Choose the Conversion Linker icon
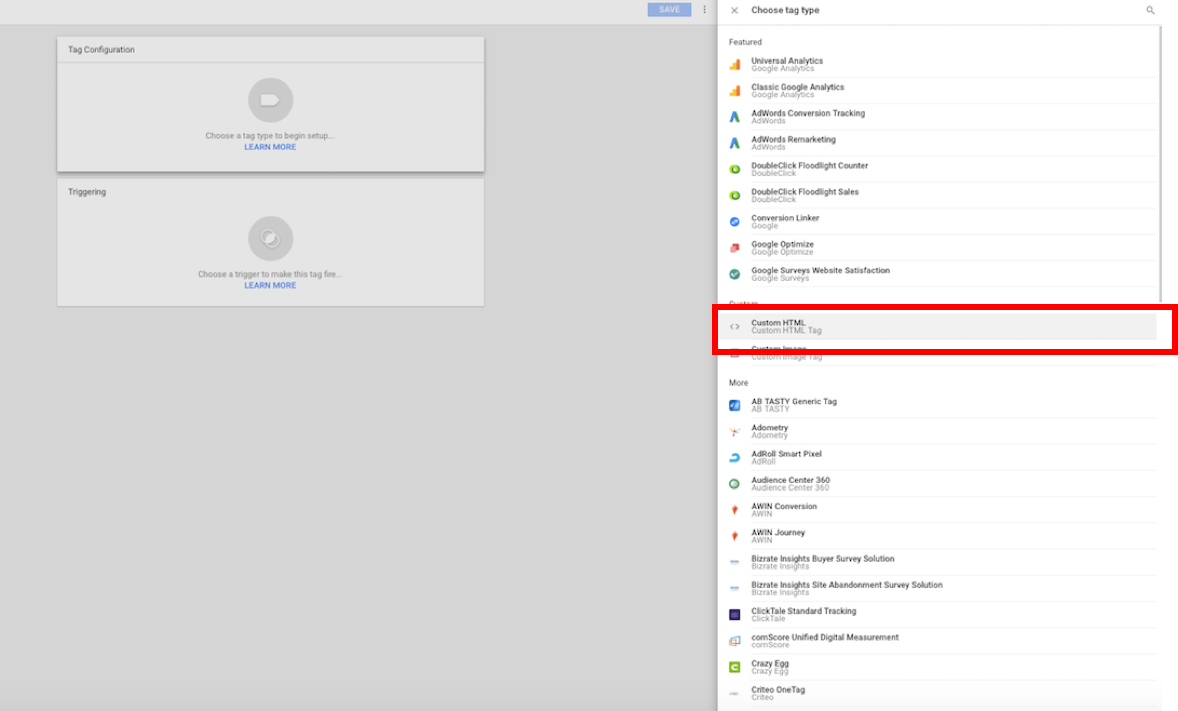The width and height of the screenshot is (1178, 711). [735, 221]
